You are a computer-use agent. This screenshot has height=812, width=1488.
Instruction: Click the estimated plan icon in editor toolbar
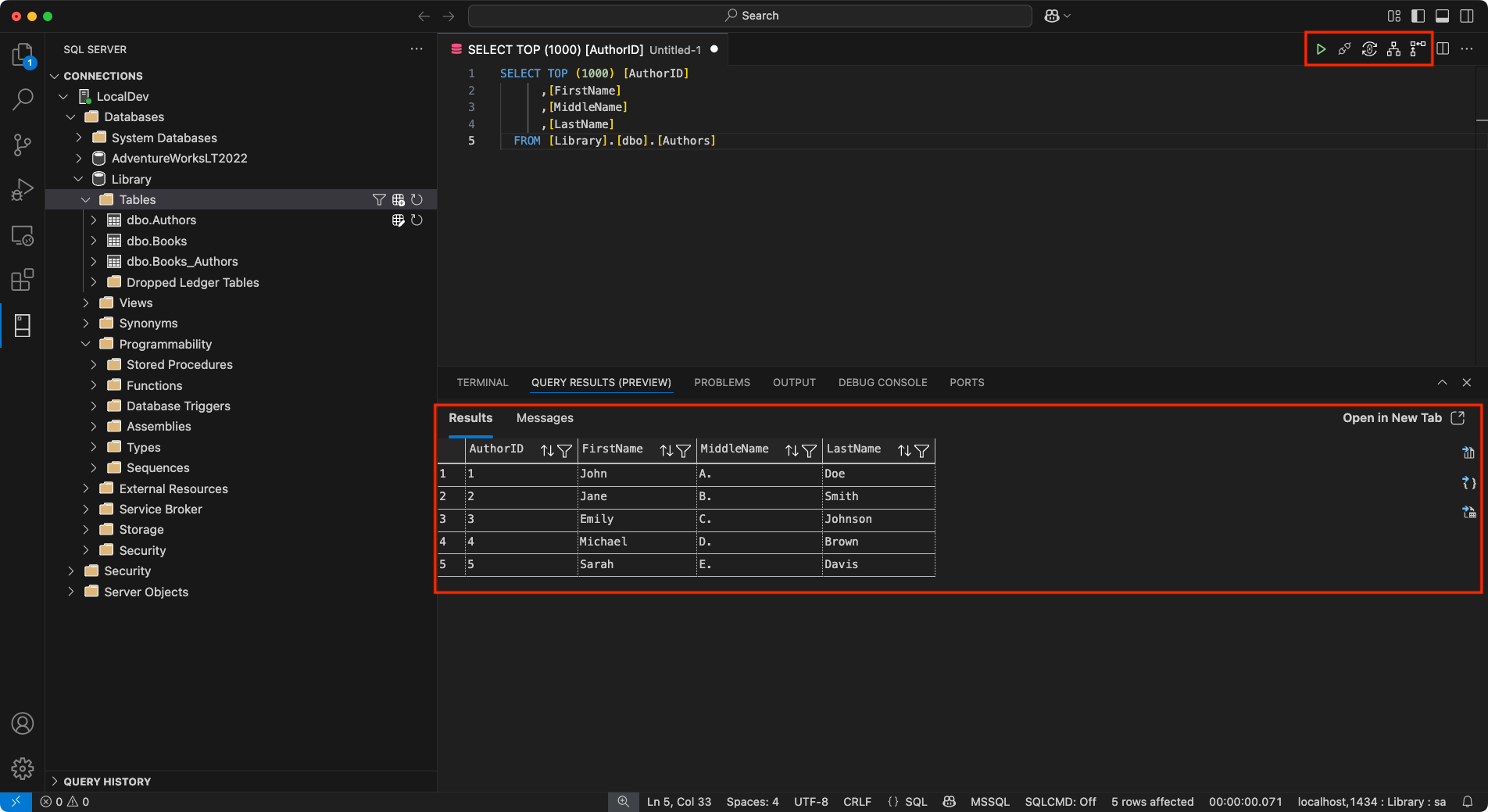[1393, 49]
